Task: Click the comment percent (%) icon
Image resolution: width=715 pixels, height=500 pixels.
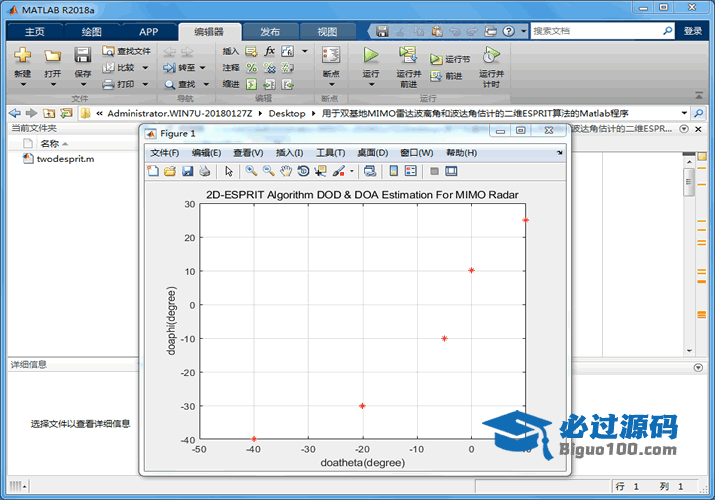Action: 251,68
